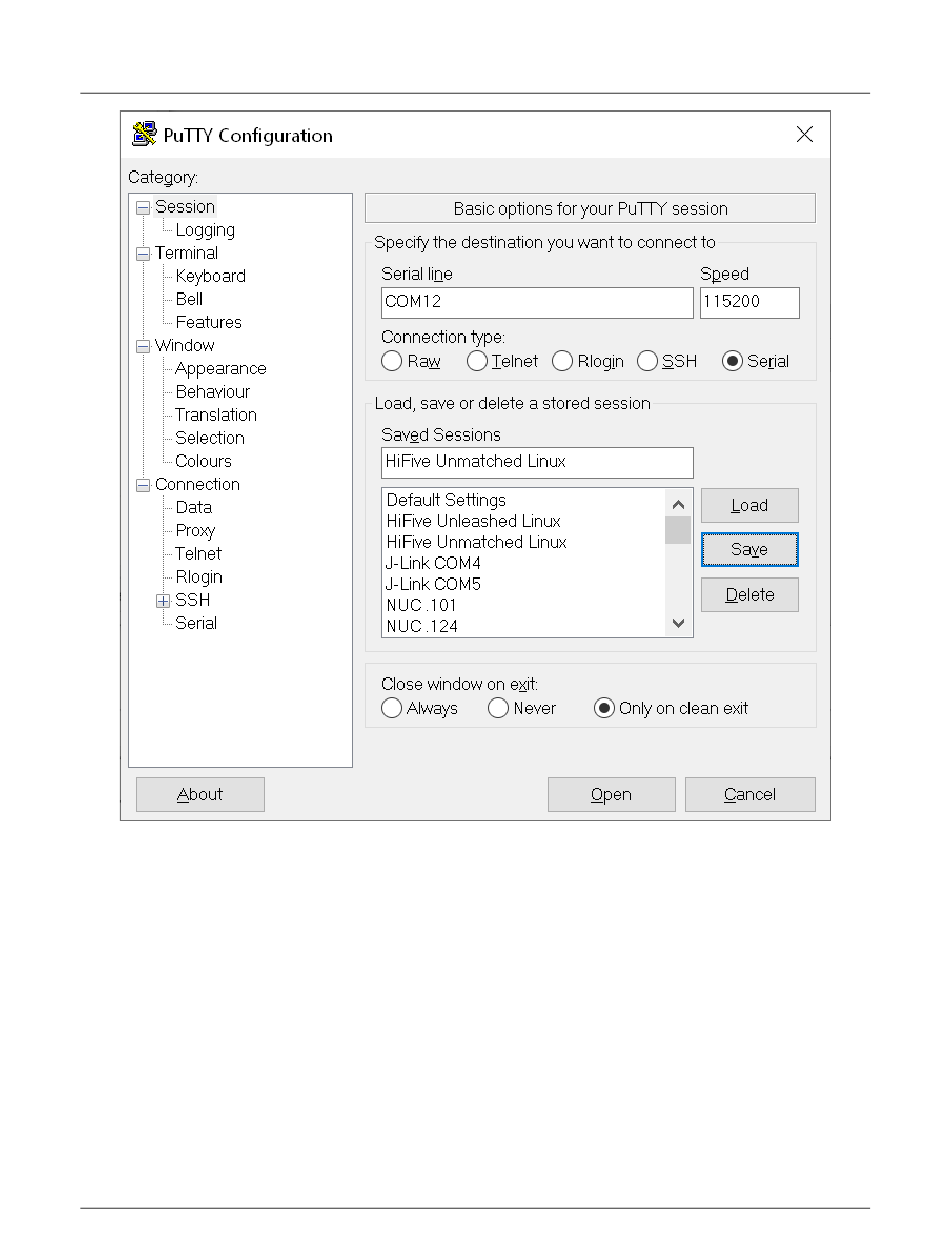Open the About dialog
Image resolution: width=950 pixels, height=1254 pixels.
tap(200, 795)
